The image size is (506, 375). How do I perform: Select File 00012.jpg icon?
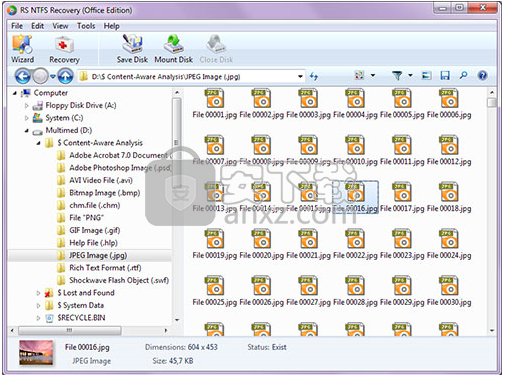449,145
